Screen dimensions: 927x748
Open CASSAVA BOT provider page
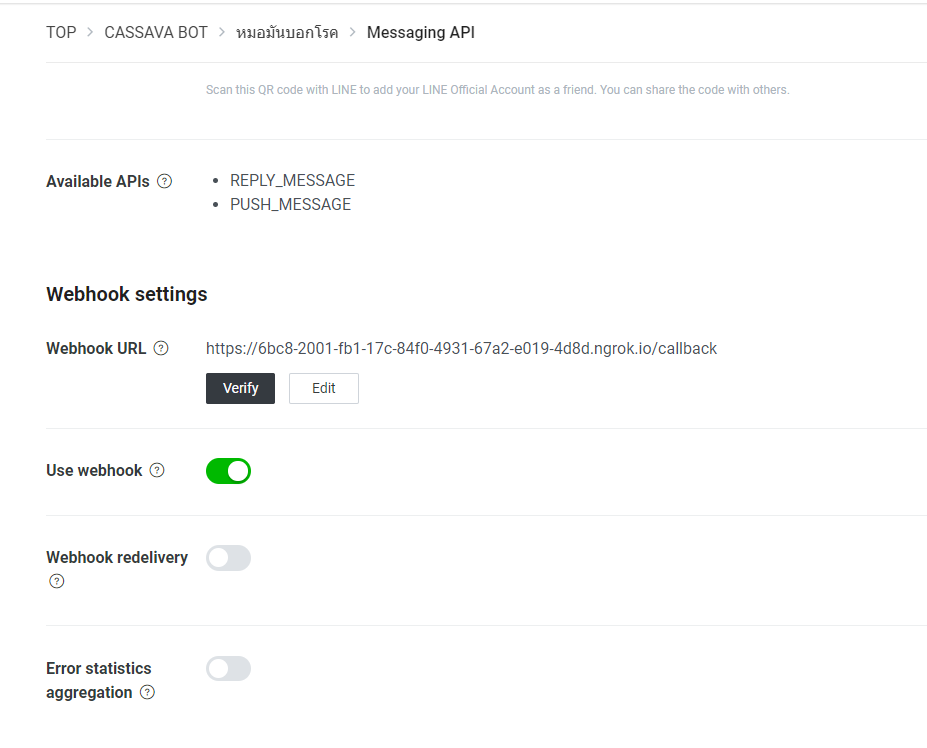156,32
